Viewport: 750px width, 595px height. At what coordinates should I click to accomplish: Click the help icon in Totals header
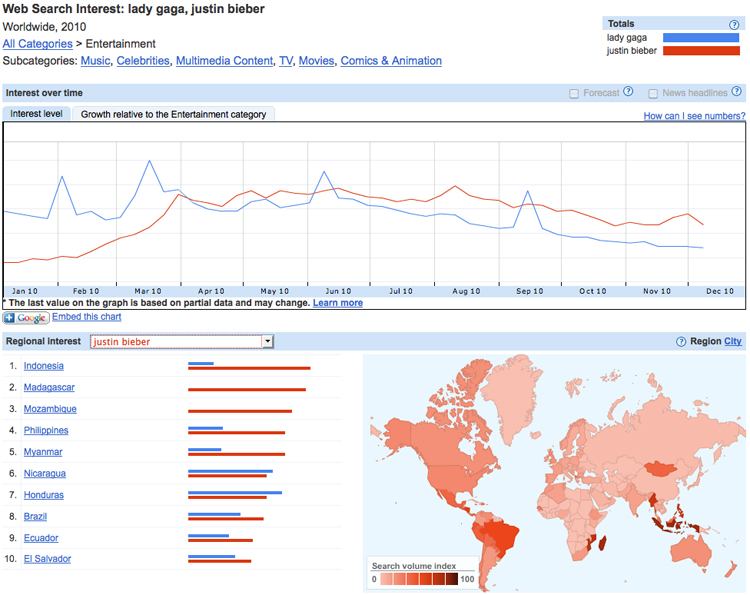735,24
